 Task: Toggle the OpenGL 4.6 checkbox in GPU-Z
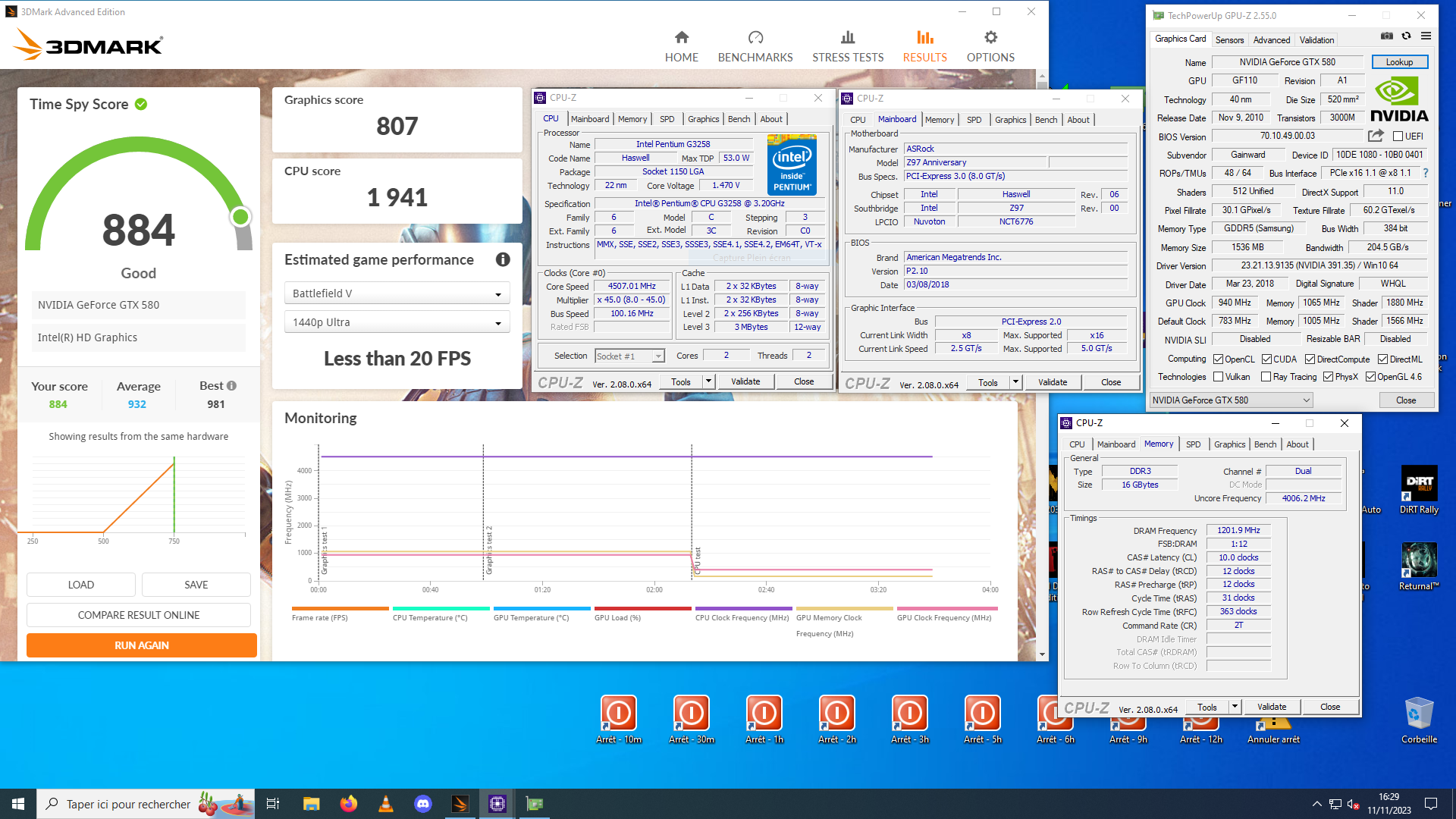tap(1370, 377)
